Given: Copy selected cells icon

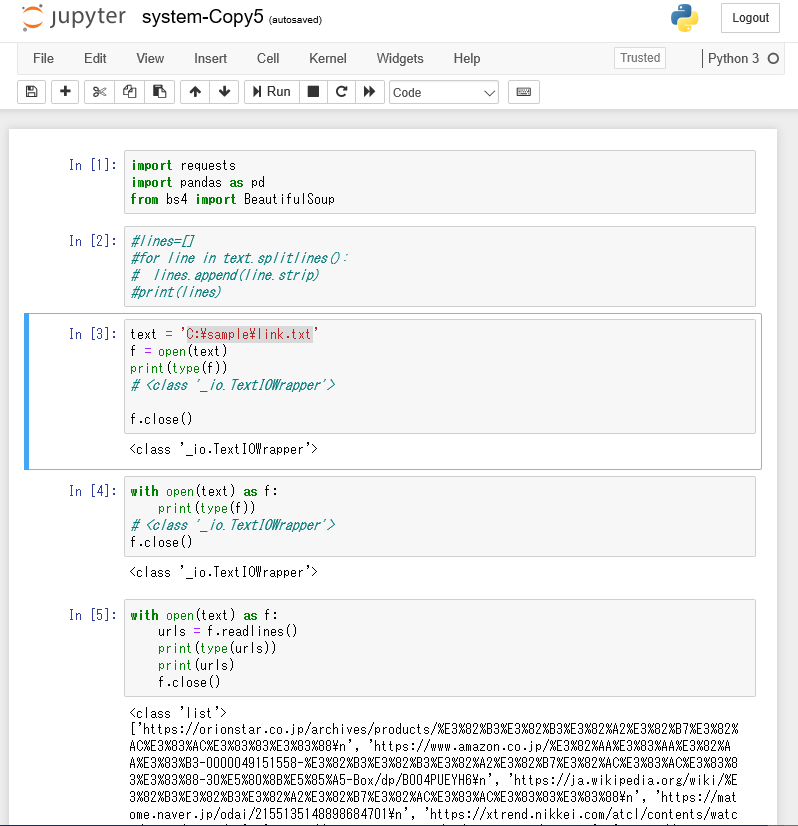Looking at the screenshot, I should pyautogui.click(x=129, y=92).
